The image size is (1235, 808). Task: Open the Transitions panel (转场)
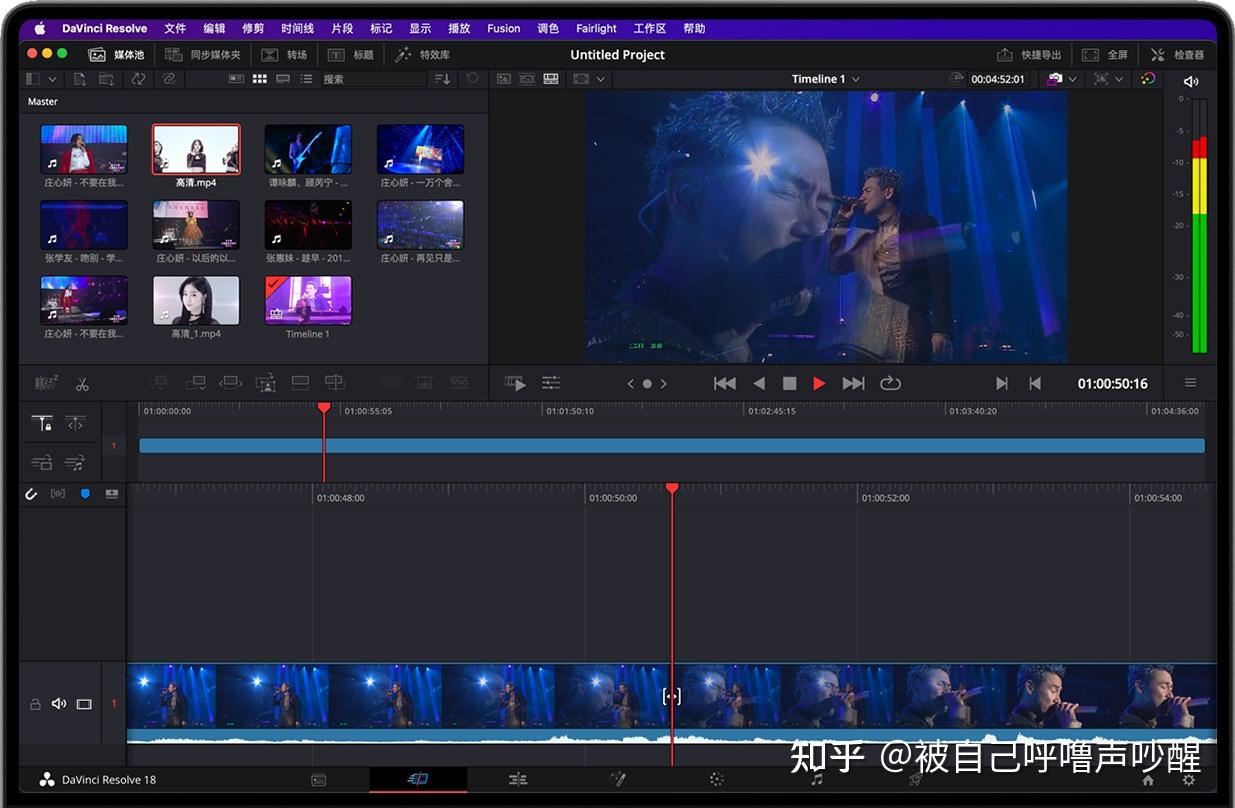coord(284,55)
